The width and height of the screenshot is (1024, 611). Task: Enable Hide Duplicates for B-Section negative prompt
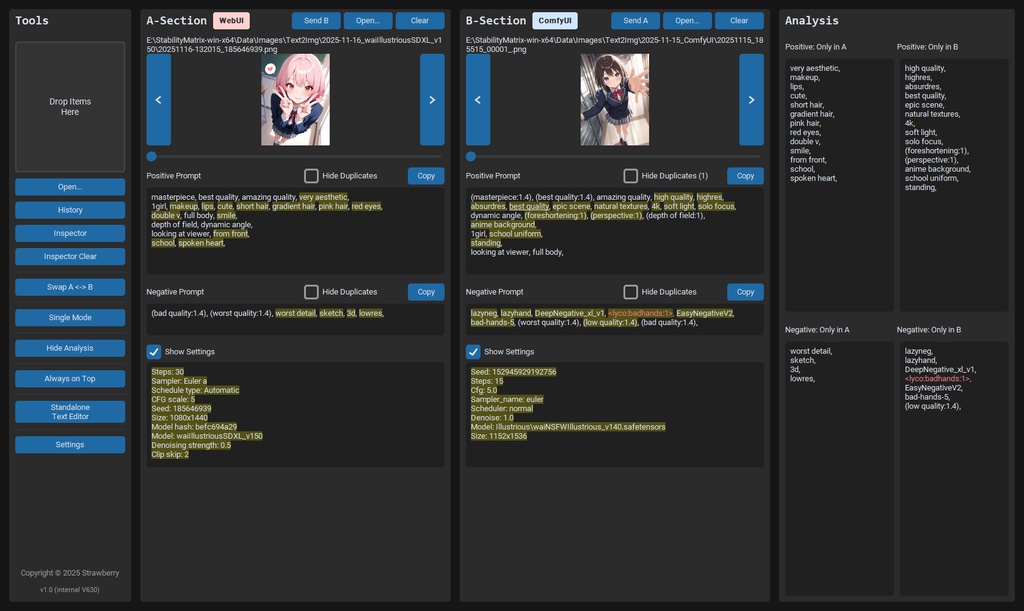[x=631, y=290]
